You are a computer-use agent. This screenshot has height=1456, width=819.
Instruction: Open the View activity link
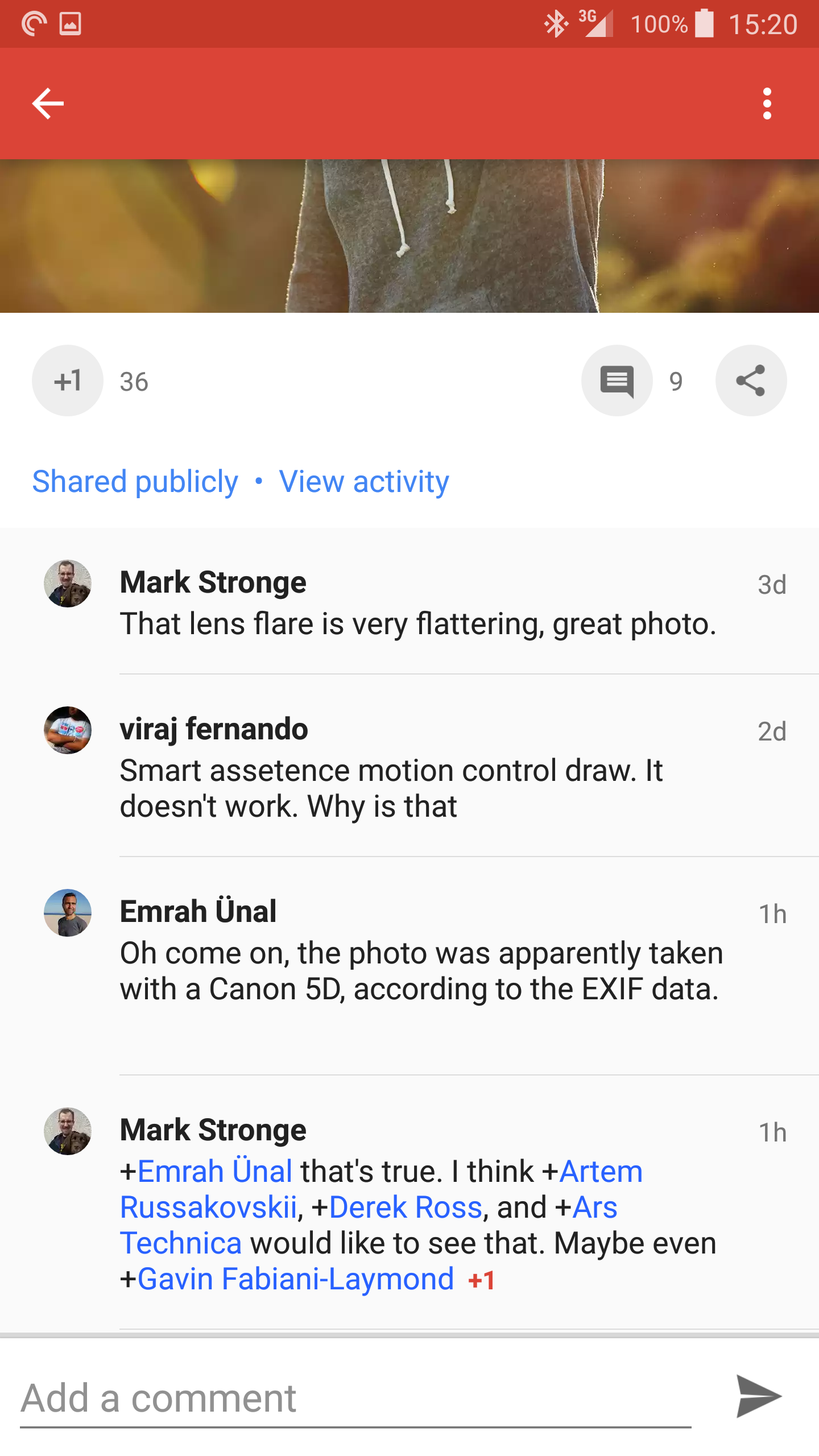coord(364,482)
